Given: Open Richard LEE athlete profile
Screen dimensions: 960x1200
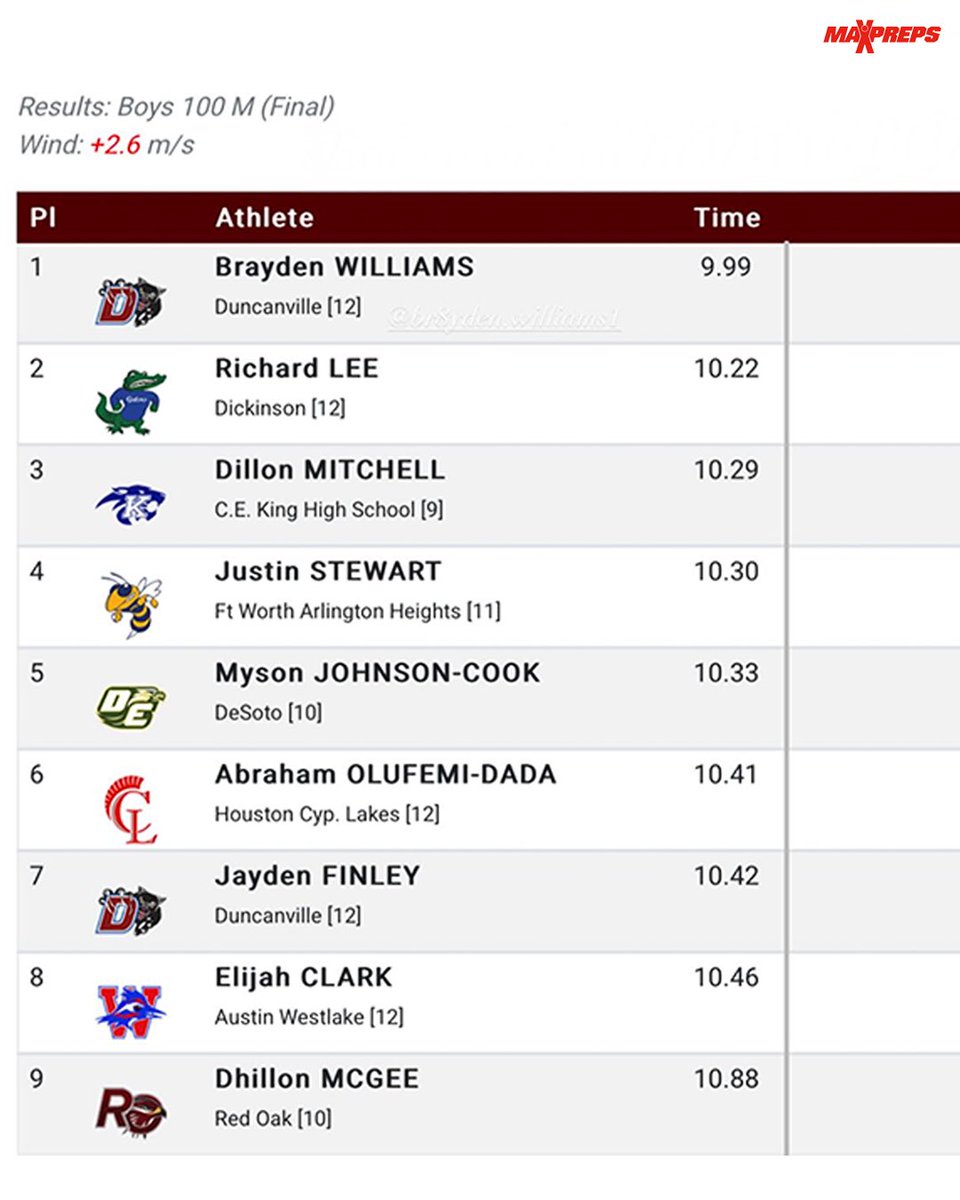Looking at the screenshot, I should pyautogui.click(x=297, y=368).
